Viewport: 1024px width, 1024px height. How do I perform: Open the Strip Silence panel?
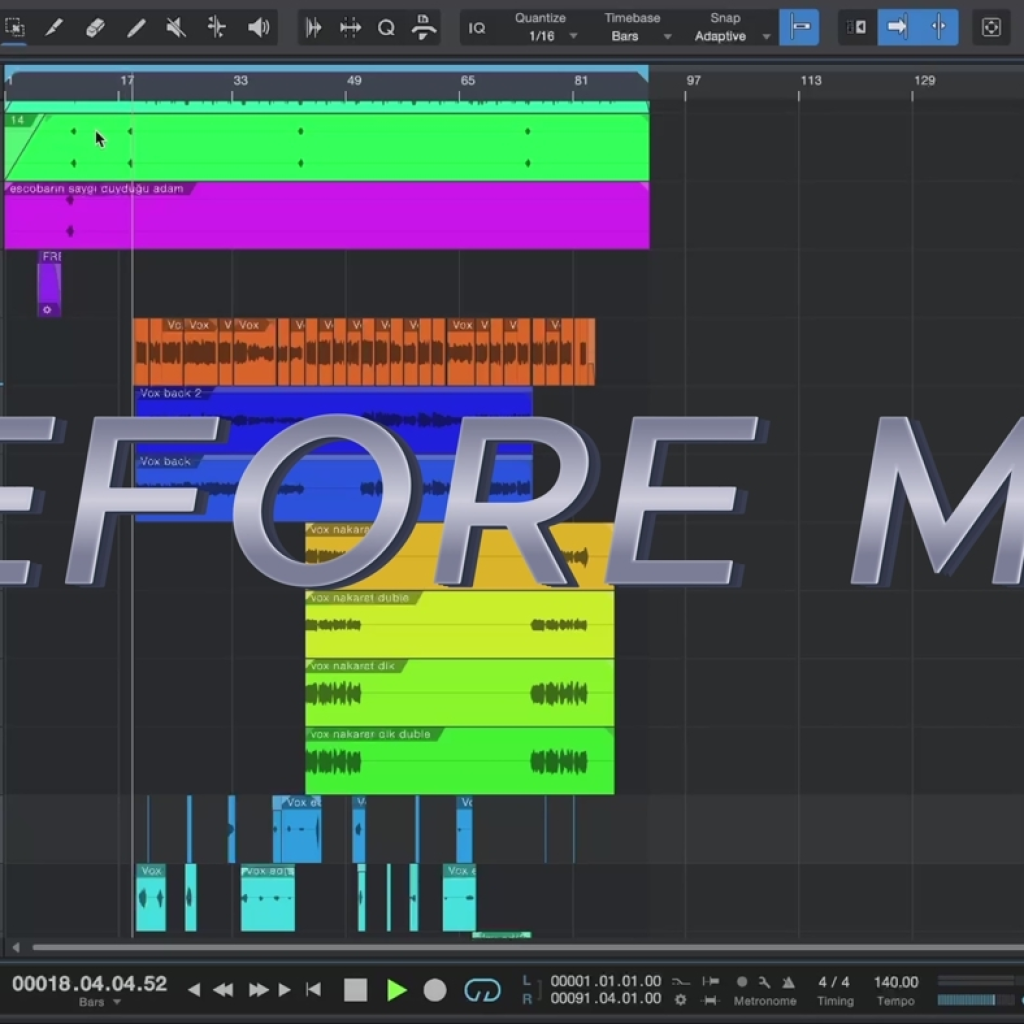(x=313, y=27)
